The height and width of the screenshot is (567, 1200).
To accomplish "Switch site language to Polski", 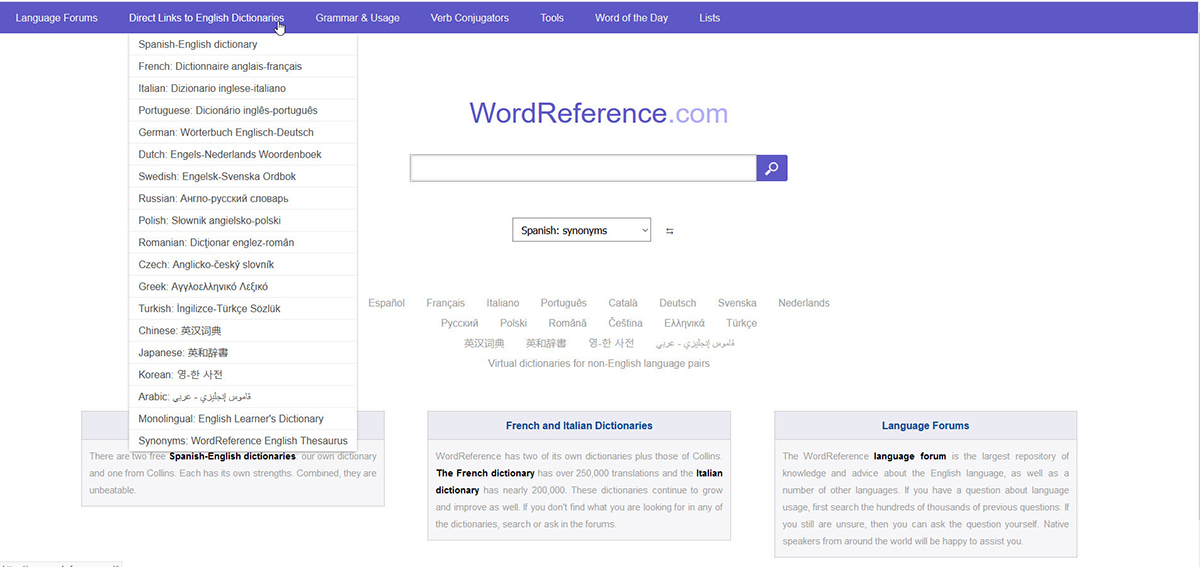I will pos(513,323).
